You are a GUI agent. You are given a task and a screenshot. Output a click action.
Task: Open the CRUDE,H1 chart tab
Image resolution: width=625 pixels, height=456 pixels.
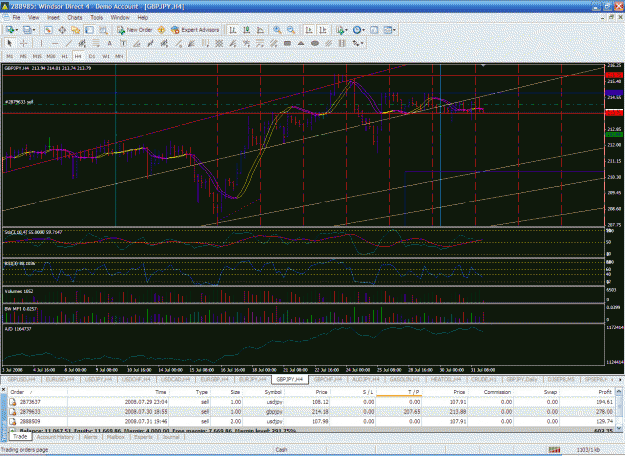(483, 379)
